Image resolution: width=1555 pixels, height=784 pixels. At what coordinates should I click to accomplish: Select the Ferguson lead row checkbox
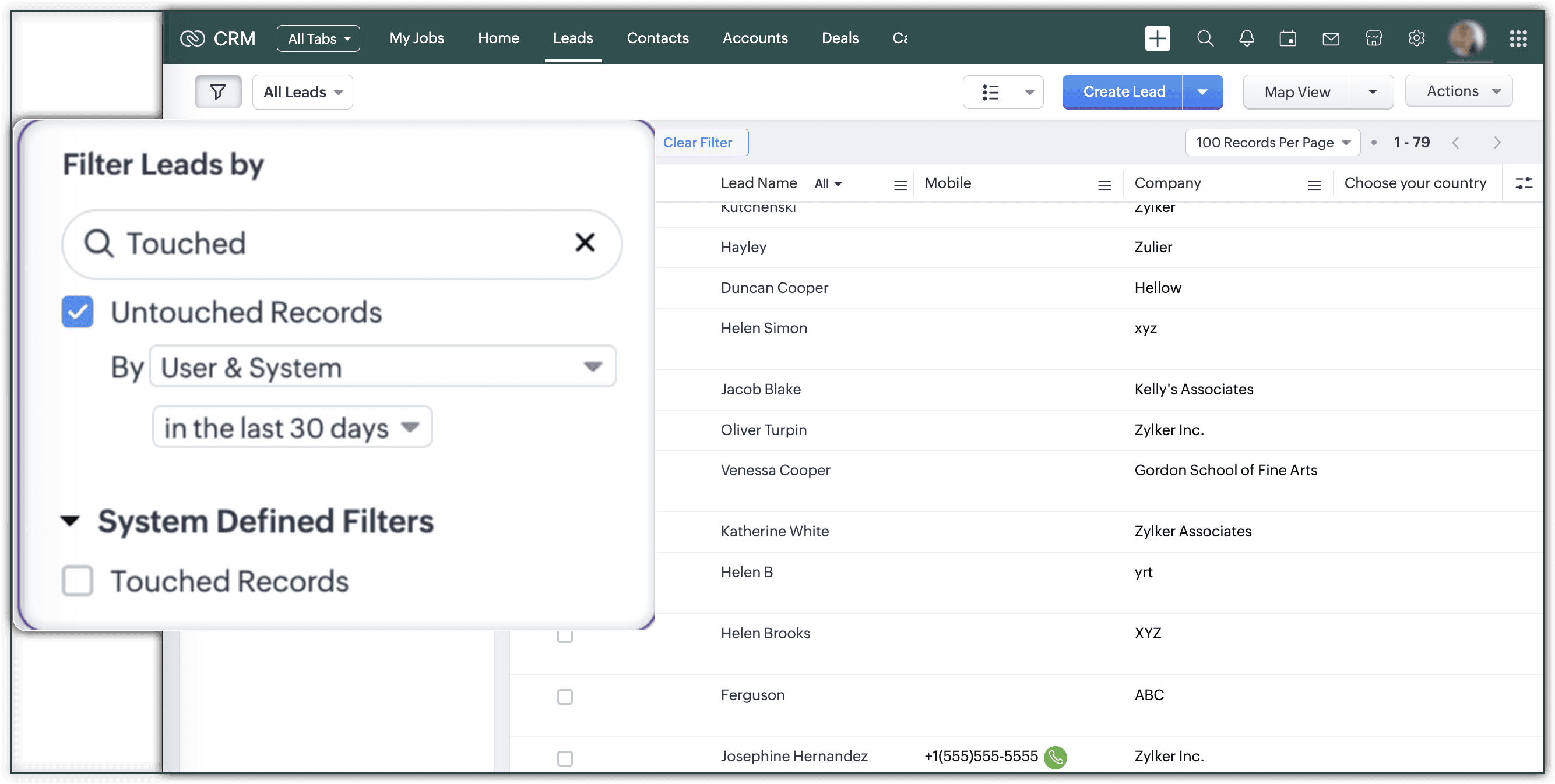565,697
